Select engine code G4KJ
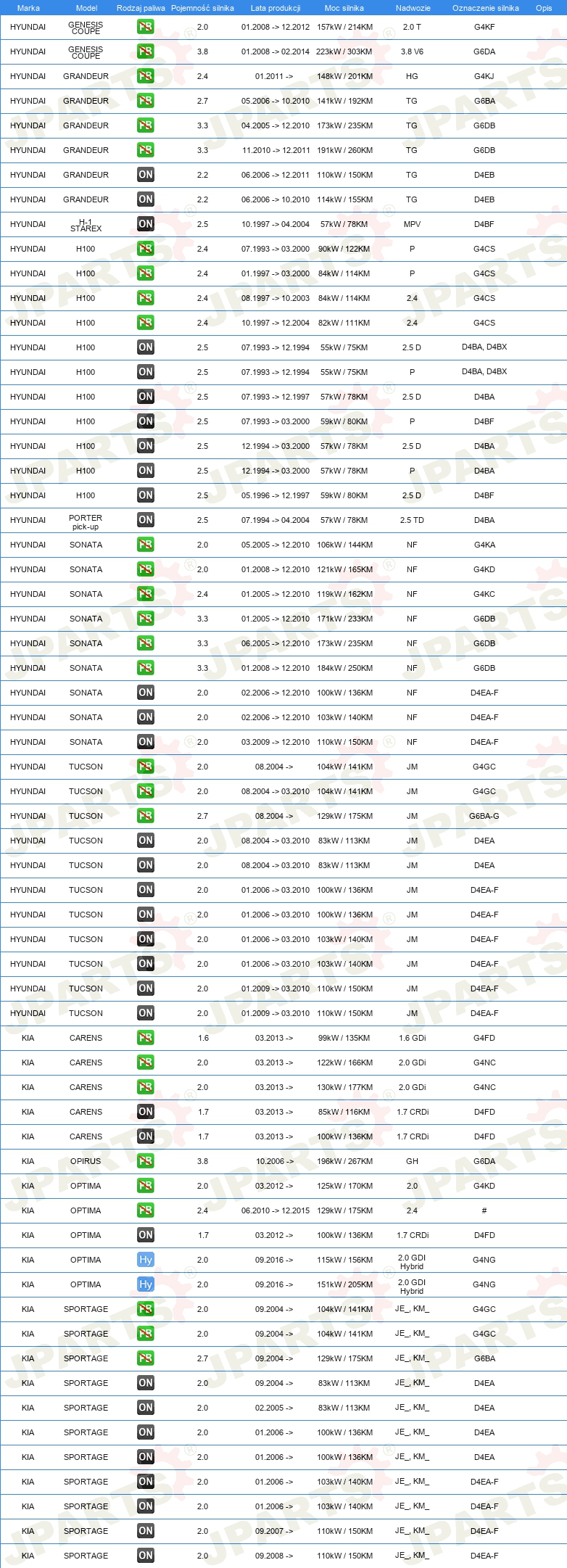This screenshot has width=567, height=1568. pyautogui.click(x=484, y=76)
